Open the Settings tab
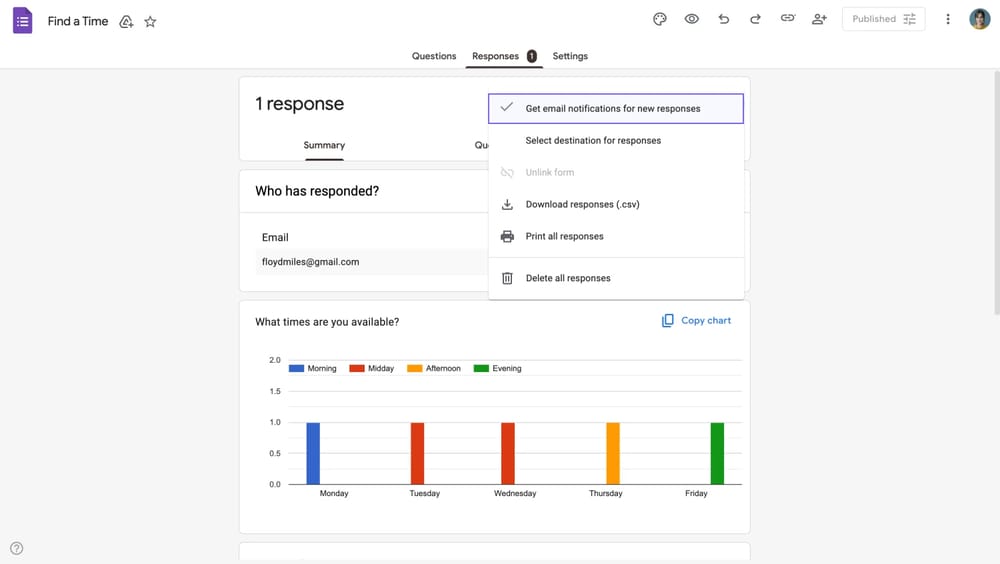1000x564 pixels. tap(570, 56)
